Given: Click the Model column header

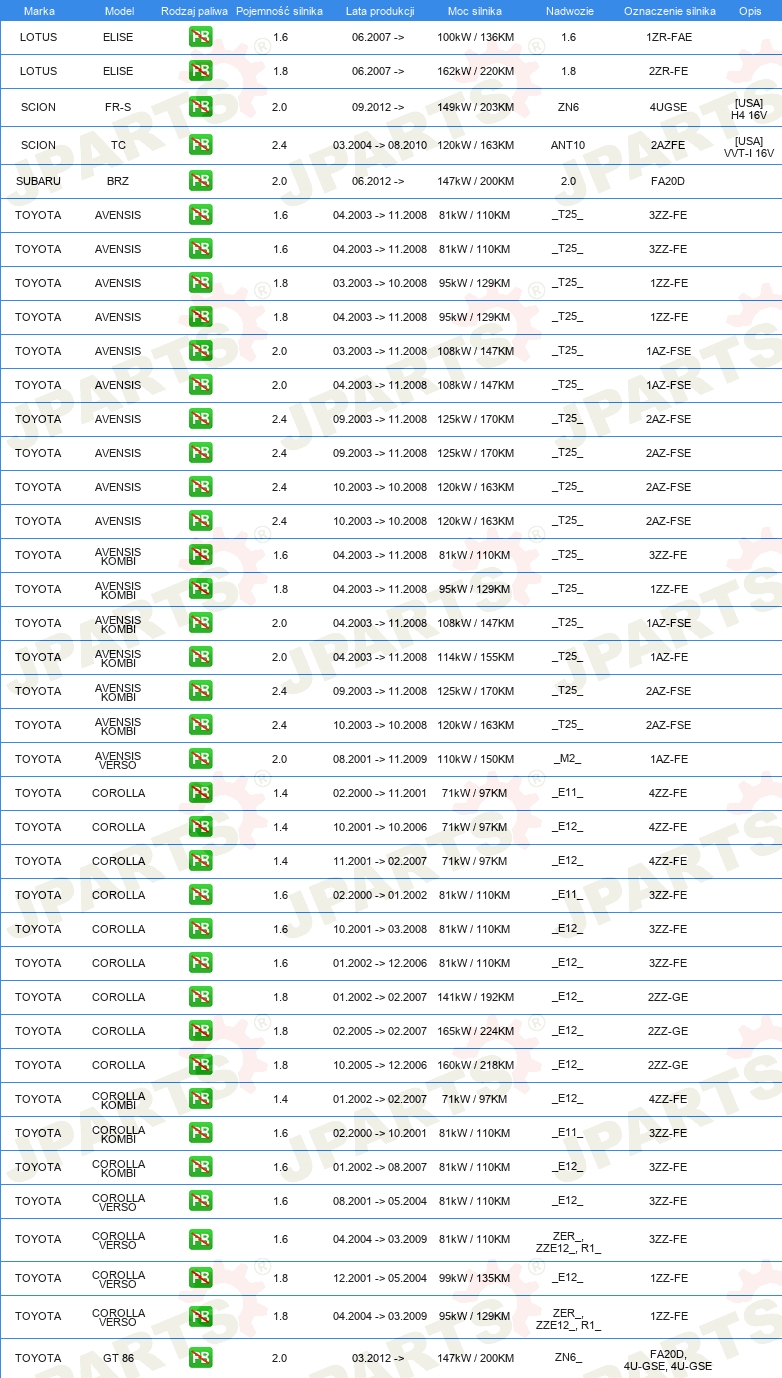Looking at the screenshot, I should click(119, 11).
